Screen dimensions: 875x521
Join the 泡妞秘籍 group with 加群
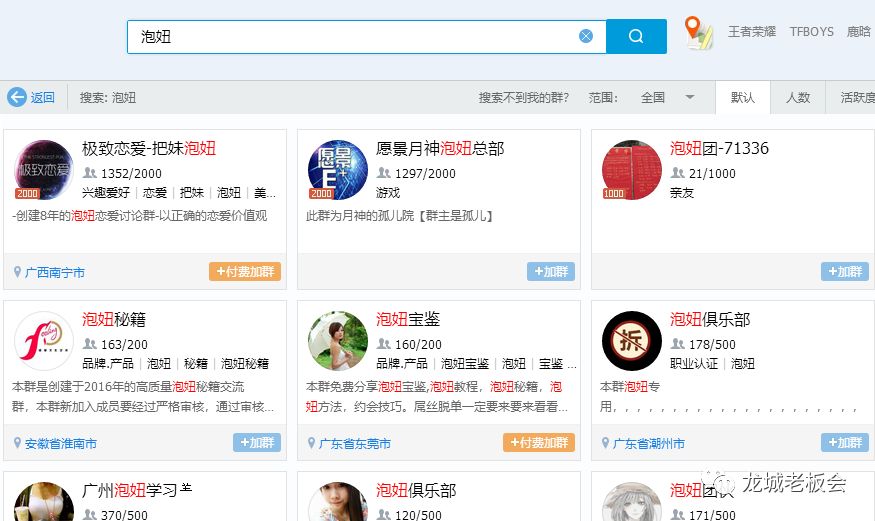[x=257, y=443]
